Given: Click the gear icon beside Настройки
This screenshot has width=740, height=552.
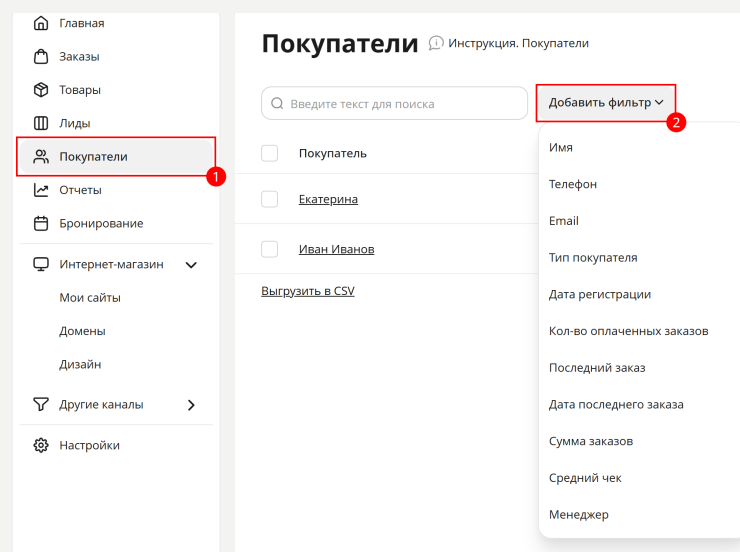Looking at the screenshot, I should coord(41,445).
